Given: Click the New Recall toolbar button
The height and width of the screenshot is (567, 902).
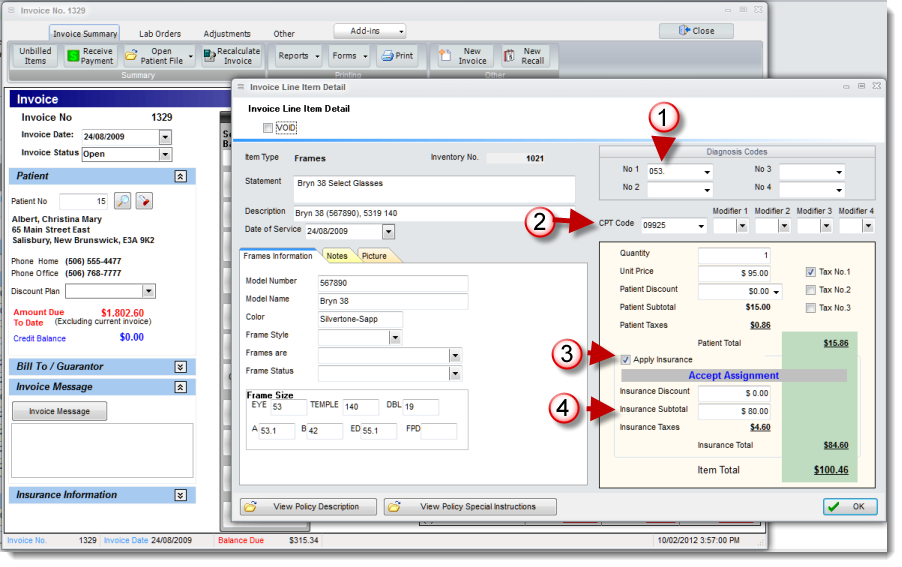Looking at the screenshot, I should tap(525, 56).
